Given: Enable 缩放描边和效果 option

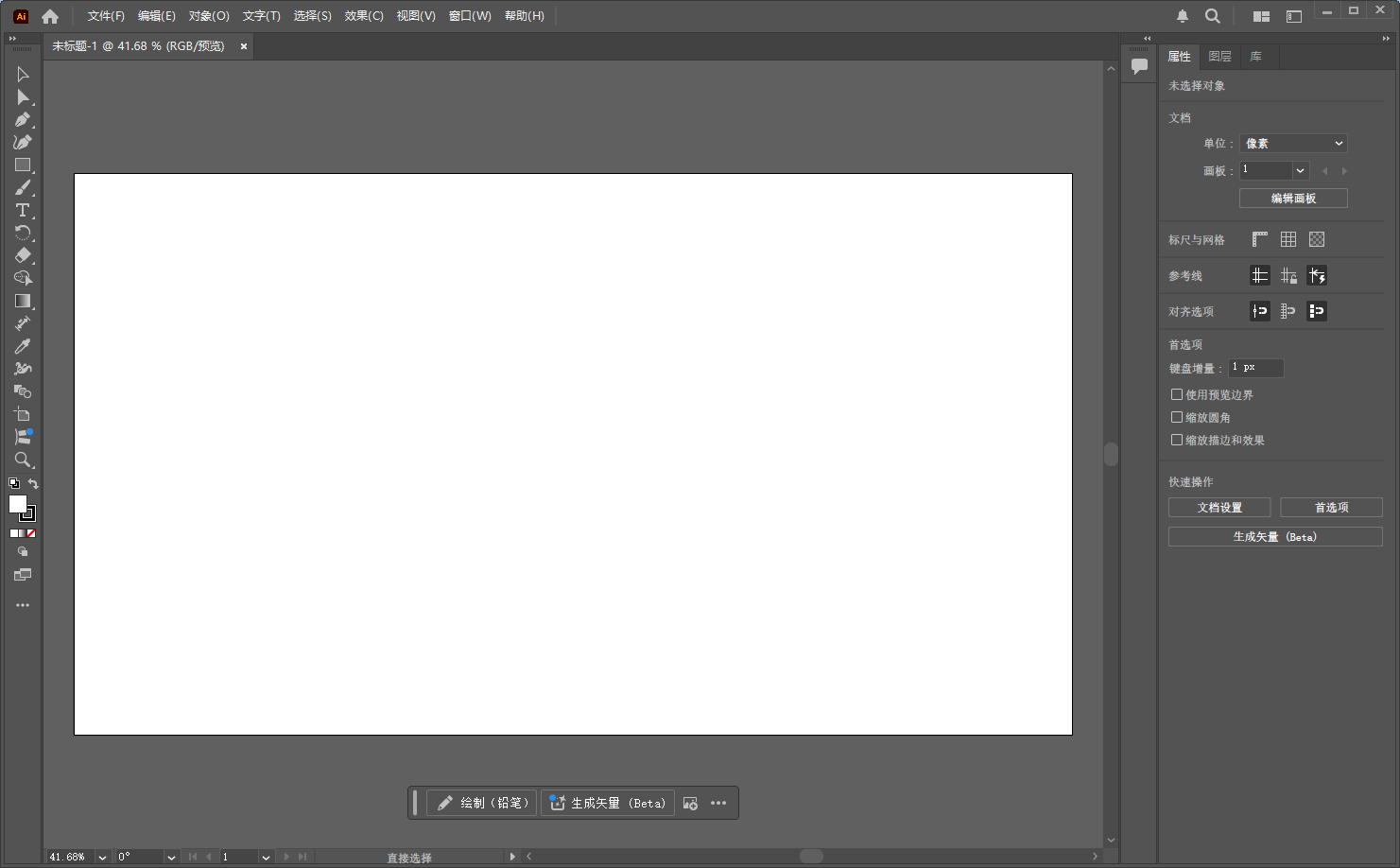Looking at the screenshot, I should 1177,440.
